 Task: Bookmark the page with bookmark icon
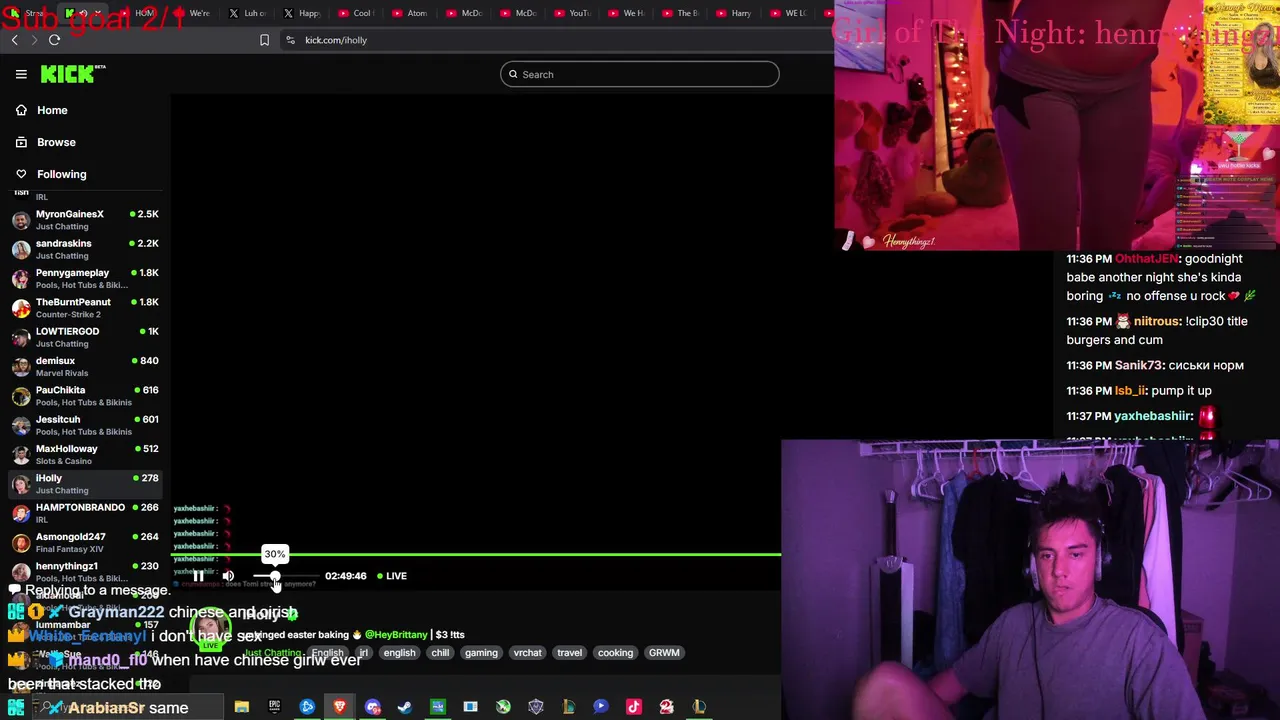click(x=264, y=40)
